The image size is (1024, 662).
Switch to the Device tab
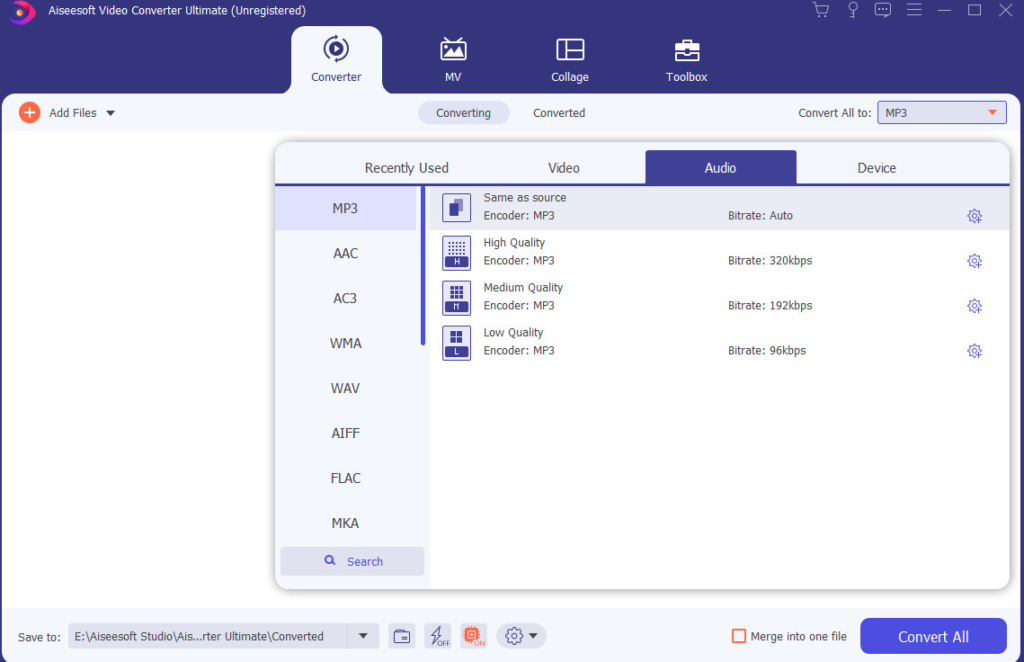click(876, 167)
